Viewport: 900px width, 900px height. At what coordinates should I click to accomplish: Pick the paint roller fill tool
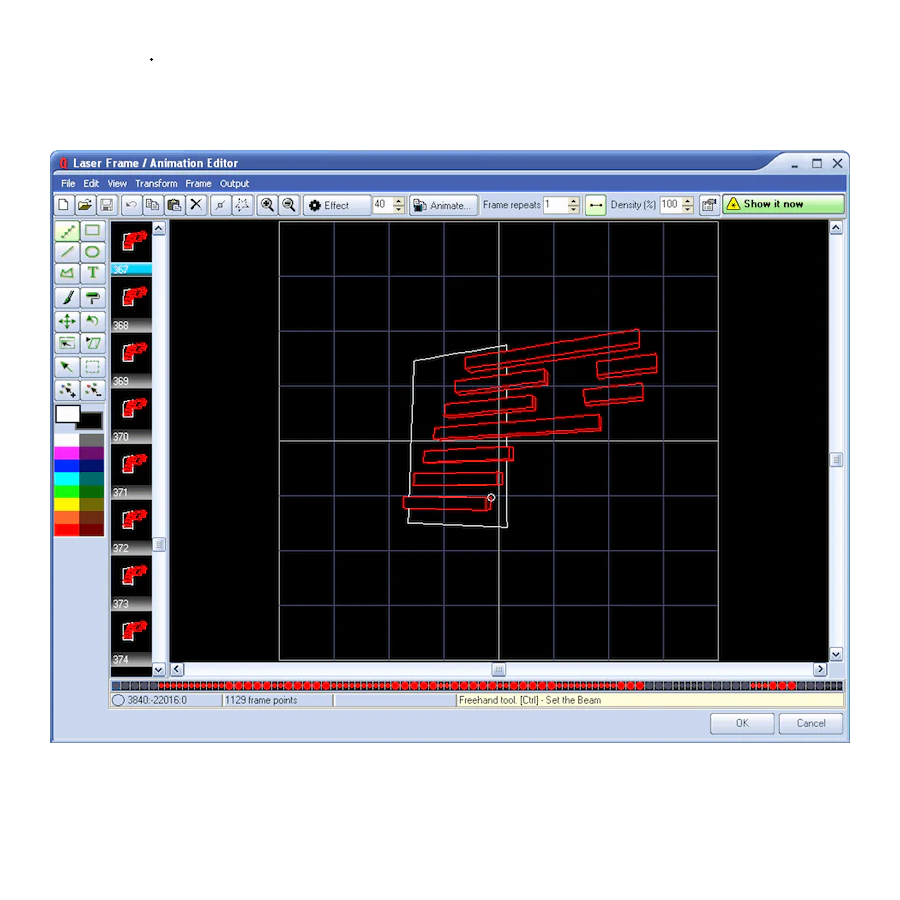point(93,297)
